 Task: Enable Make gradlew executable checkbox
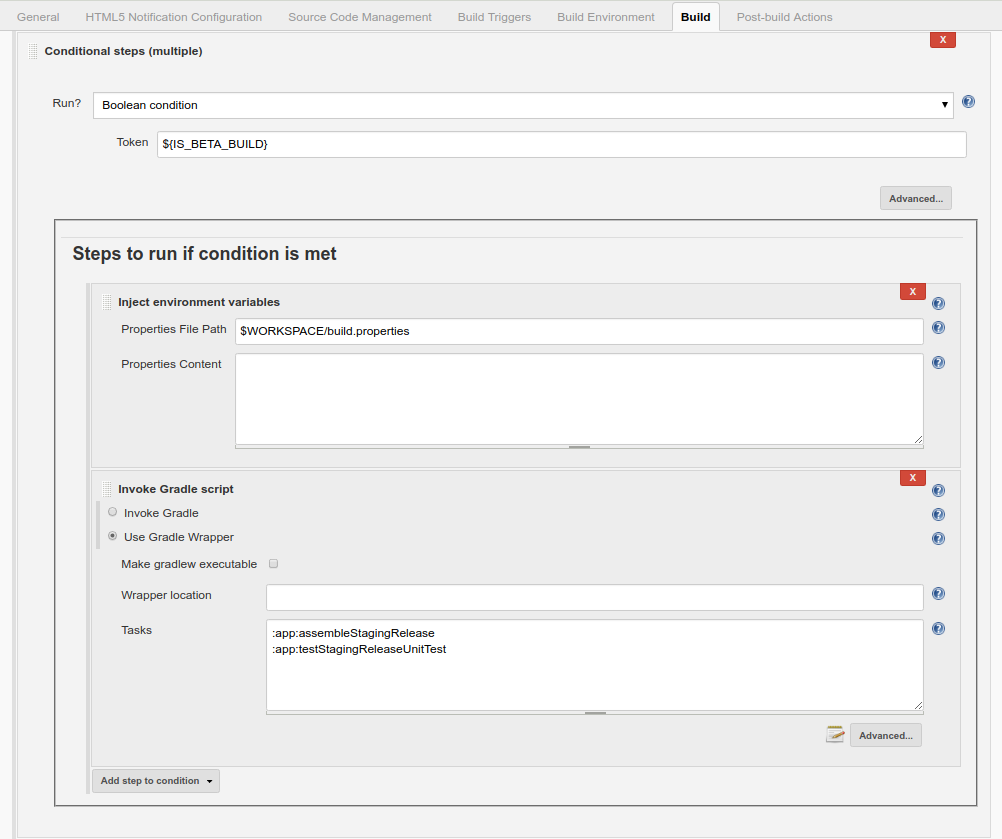(273, 564)
